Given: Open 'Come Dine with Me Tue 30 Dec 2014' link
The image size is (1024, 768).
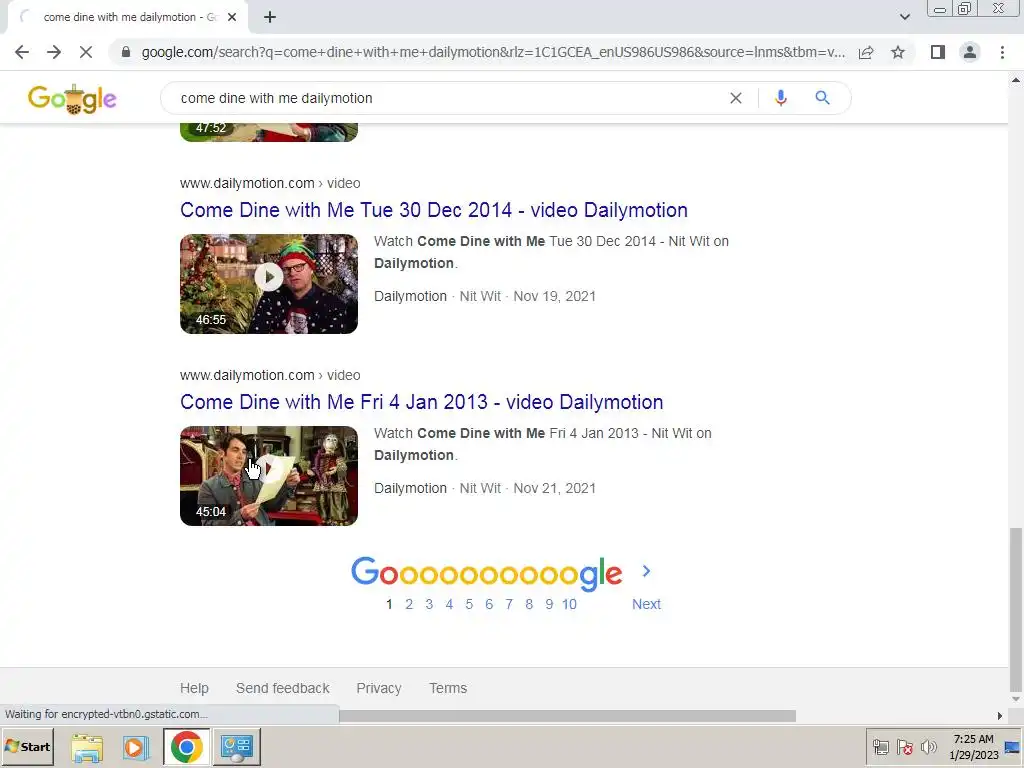Looking at the screenshot, I should tap(434, 210).
